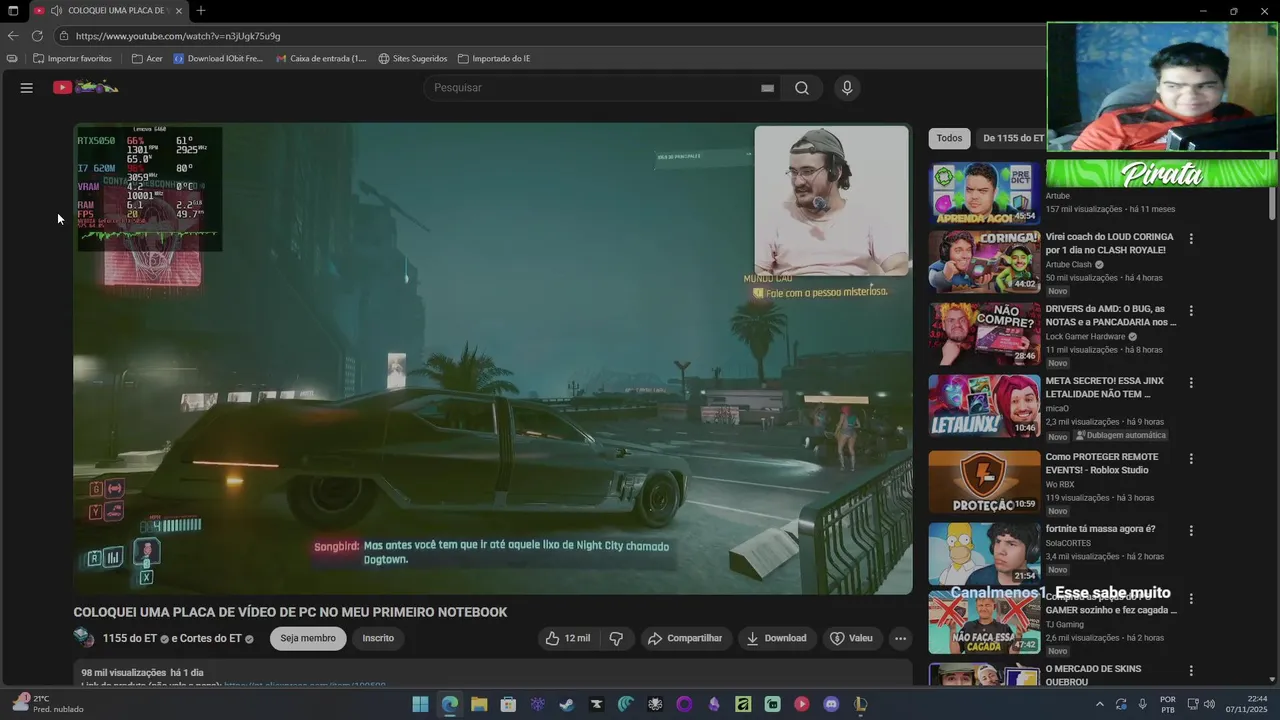Viewport: 1280px width, 720px height.
Task: Open Steam from taskbar
Action: click(x=567, y=704)
